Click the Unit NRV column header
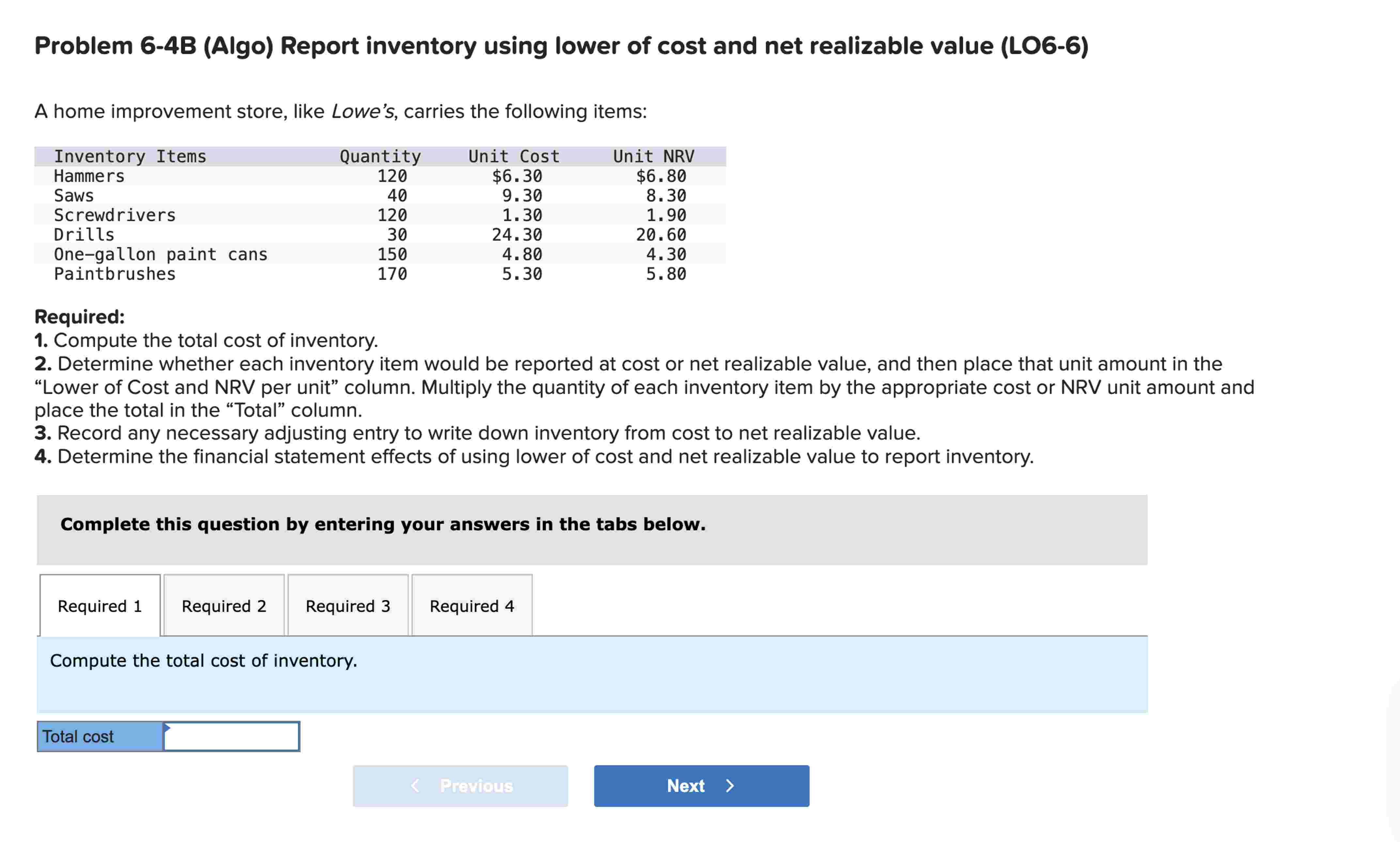 tap(654, 156)
